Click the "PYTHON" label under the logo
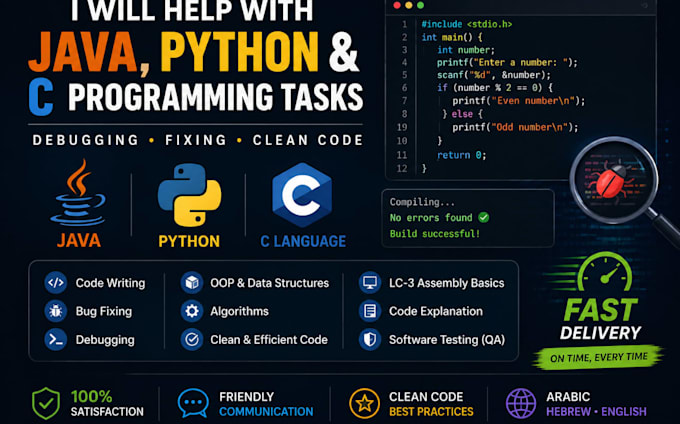The image size is (680, 424). coord(189,241)
